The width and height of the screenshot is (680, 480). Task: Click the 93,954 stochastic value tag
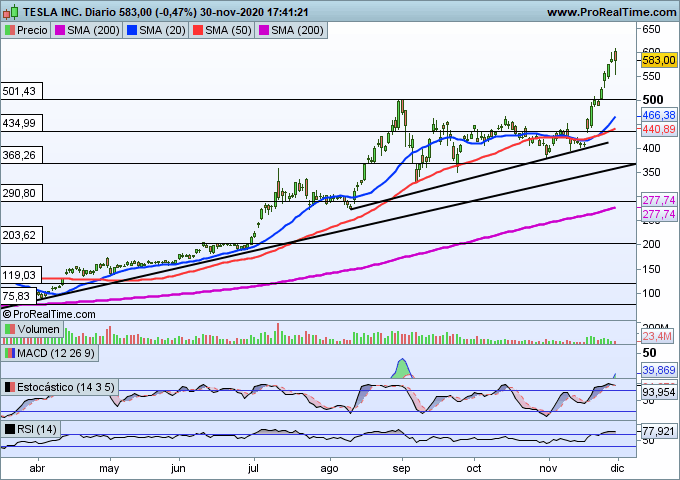point(659,392)
